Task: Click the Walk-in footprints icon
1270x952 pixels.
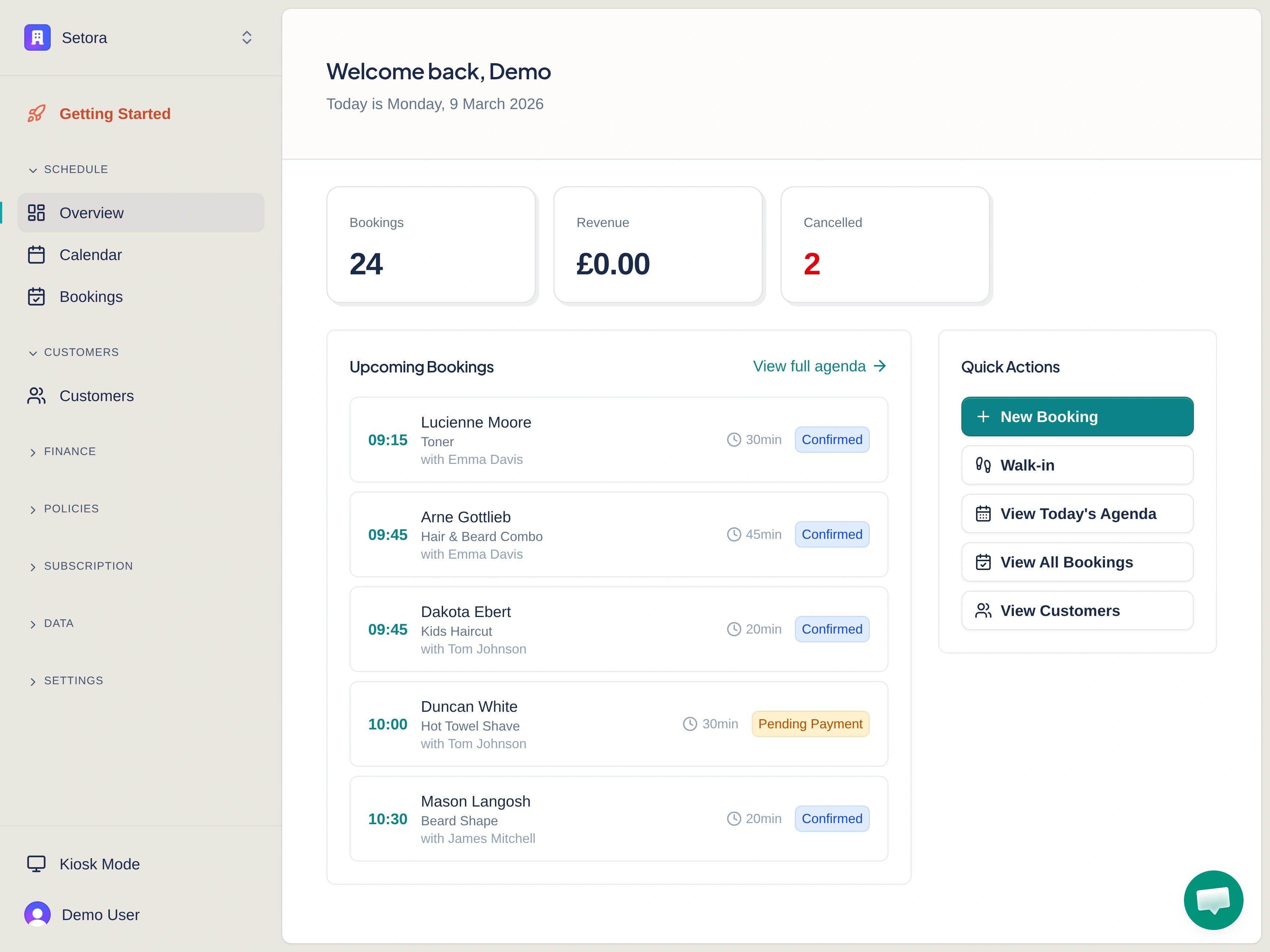Action: (983, 465)
